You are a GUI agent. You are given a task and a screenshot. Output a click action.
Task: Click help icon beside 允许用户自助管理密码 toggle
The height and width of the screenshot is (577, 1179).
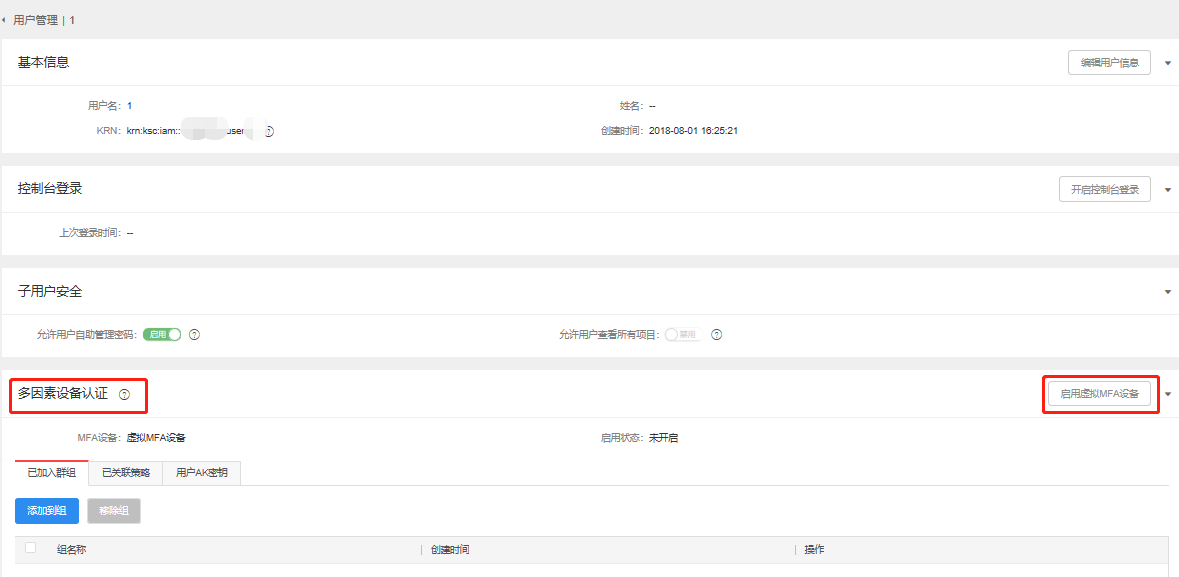(195, 335)
